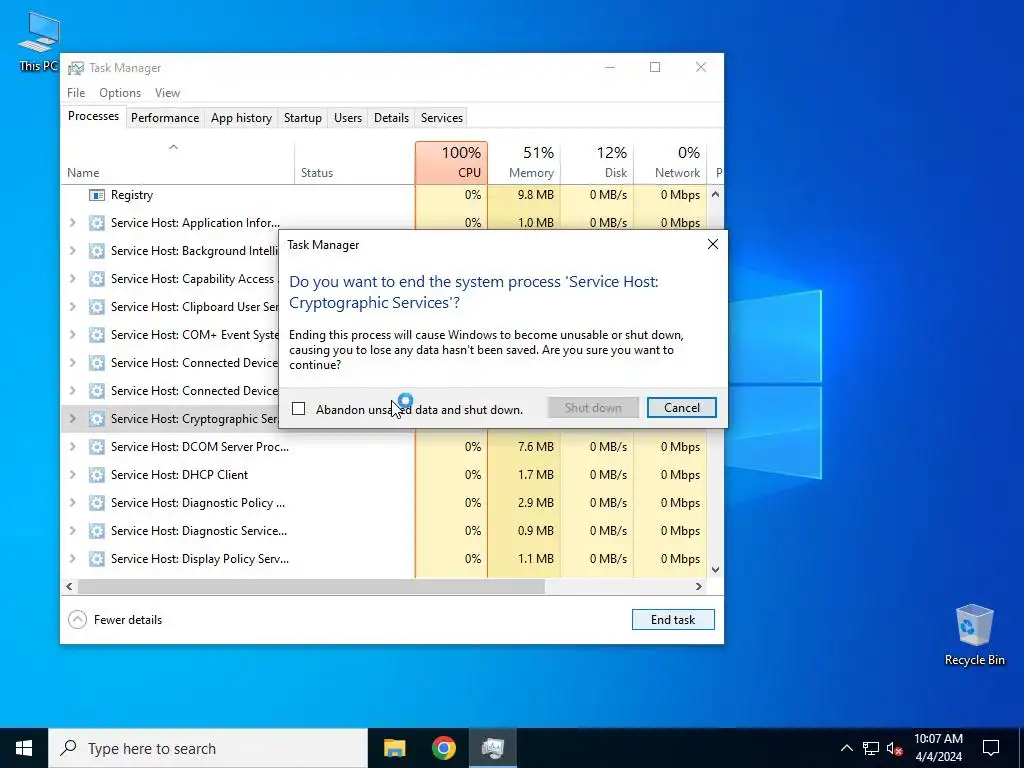The image size is (1024, 768).
Task: Click horizontal scrollbar right arrow
Action: tap(699, 586)
